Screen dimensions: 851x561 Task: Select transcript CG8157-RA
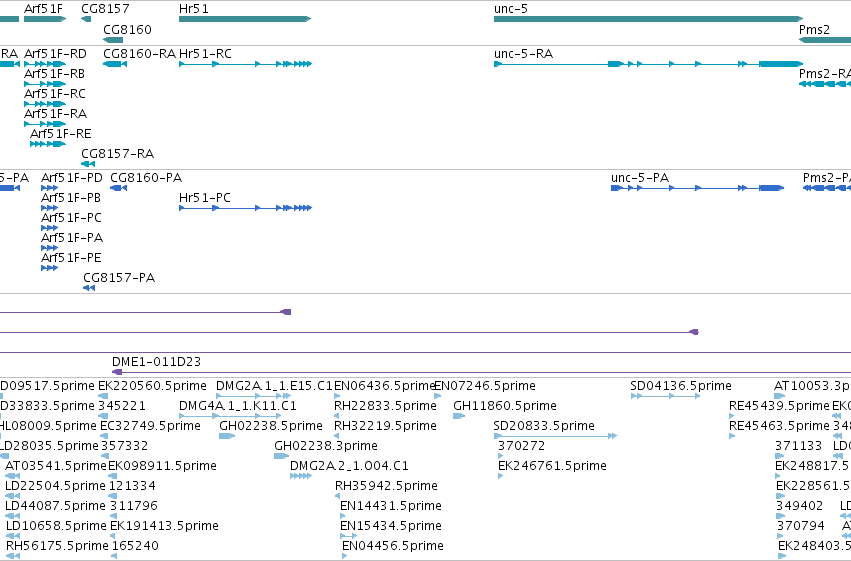click(88, 164)
